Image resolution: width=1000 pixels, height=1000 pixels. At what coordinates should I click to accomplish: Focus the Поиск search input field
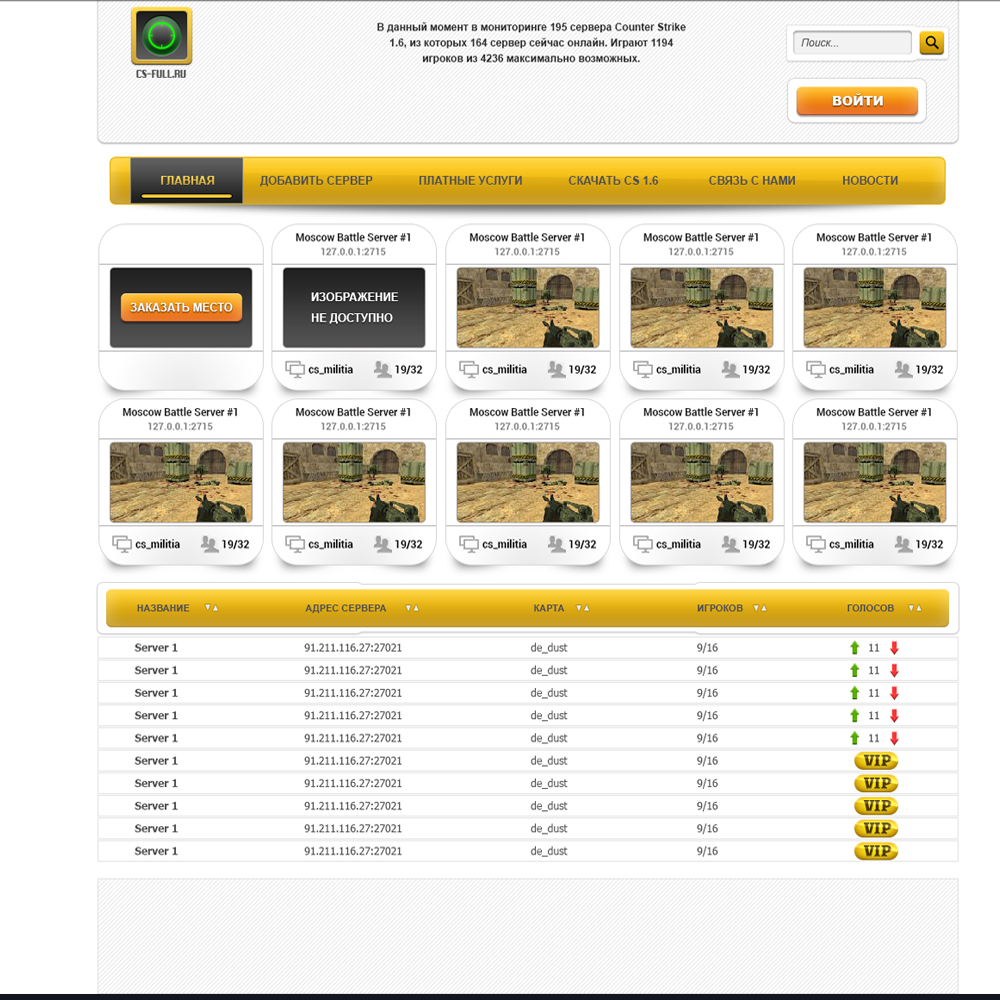pyautogui.click(x=852, y=43)
